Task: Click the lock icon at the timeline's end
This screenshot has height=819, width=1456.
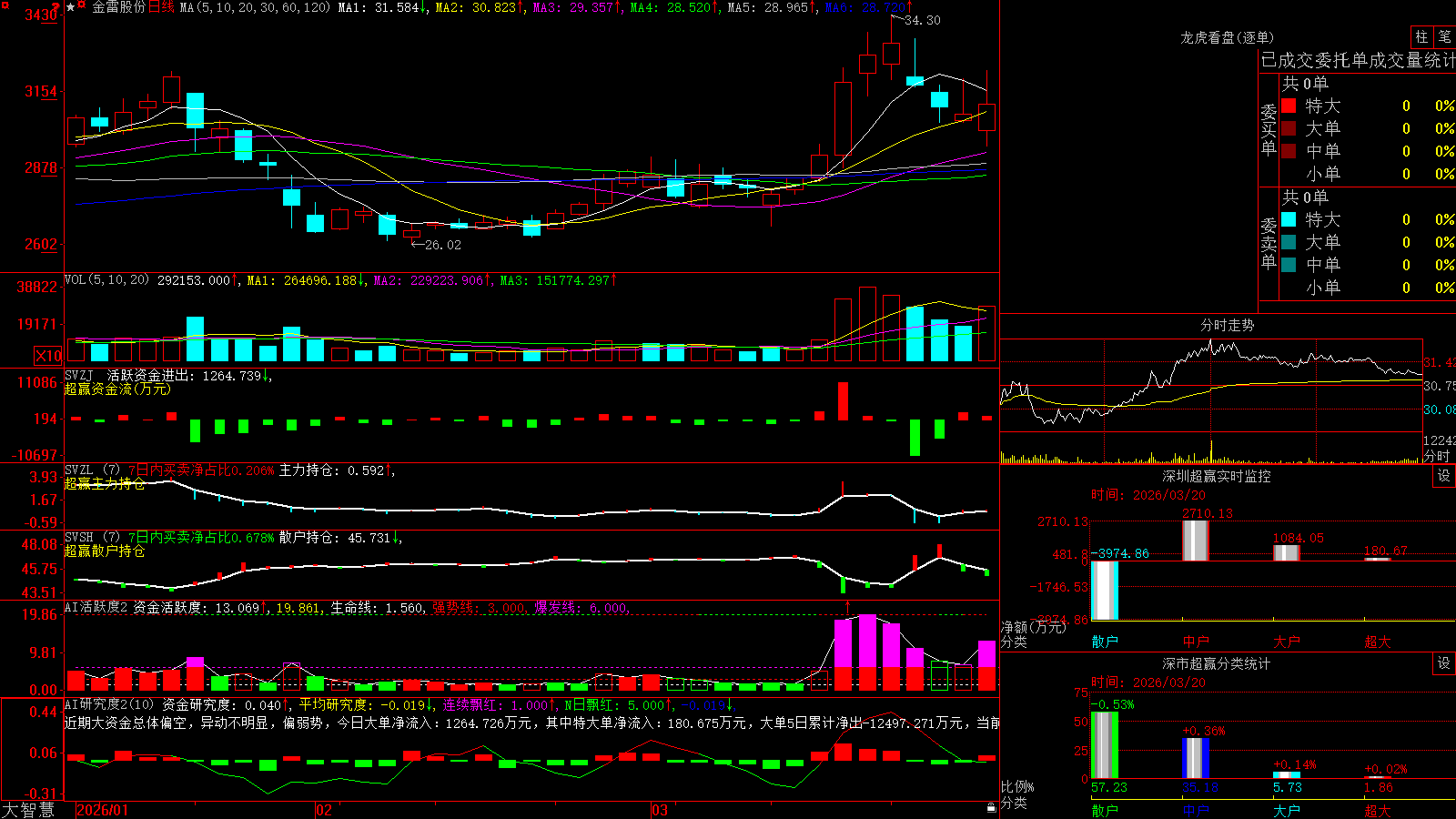Action: tap(992, 808)
